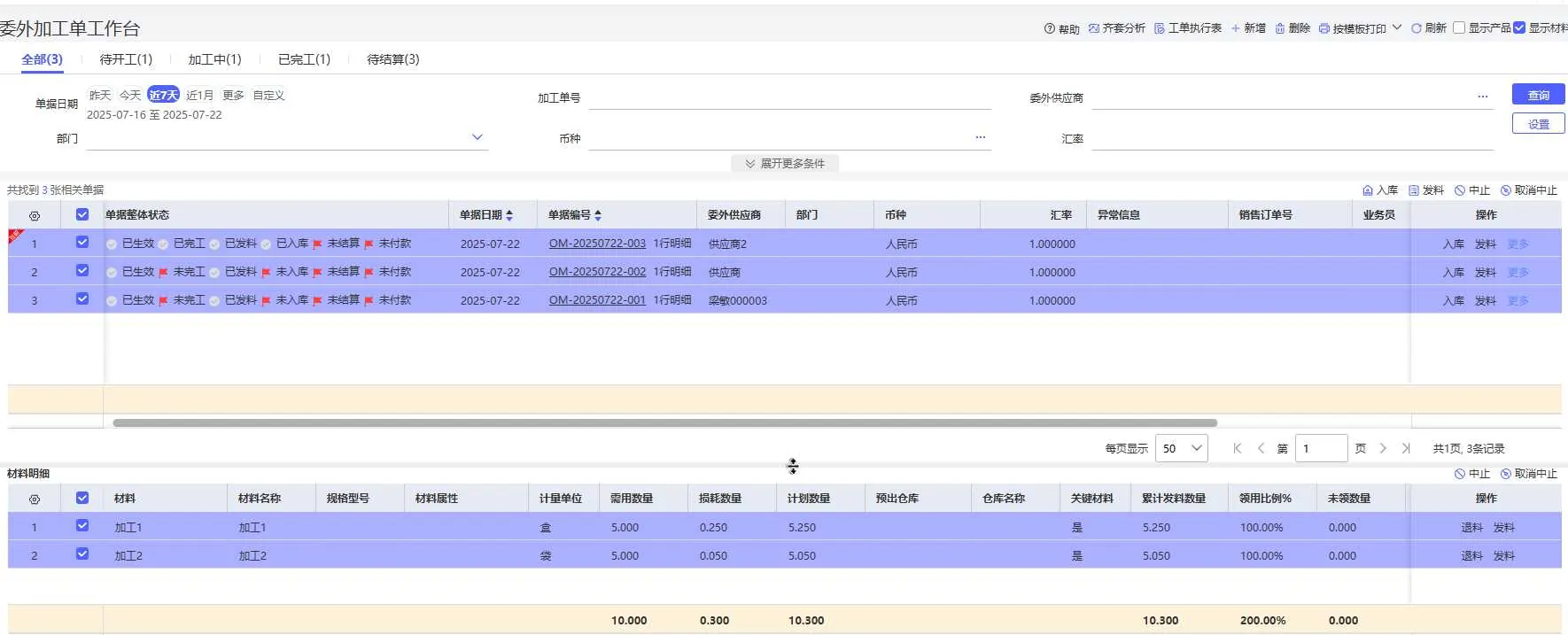Click the 加工单号 input field
The image size is (1568, 635).
789,97
